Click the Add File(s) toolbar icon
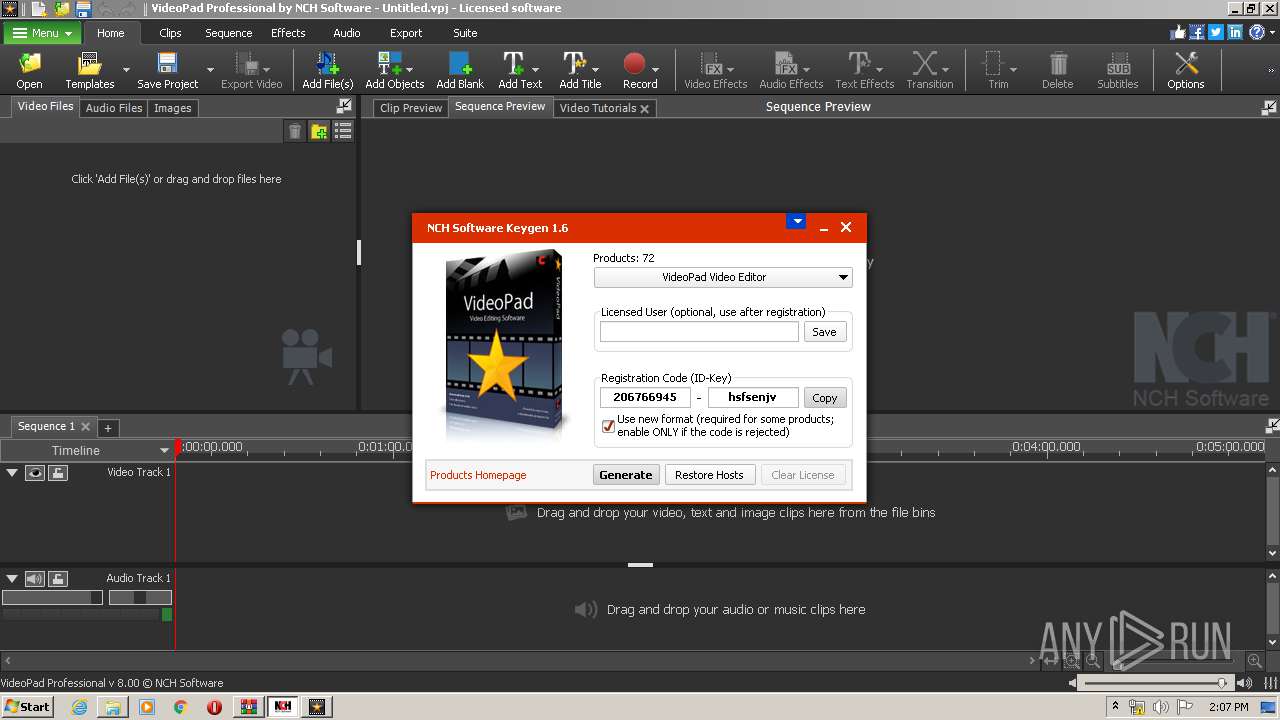The height and width of the screenshot is (720, 1280). [328, 70]
